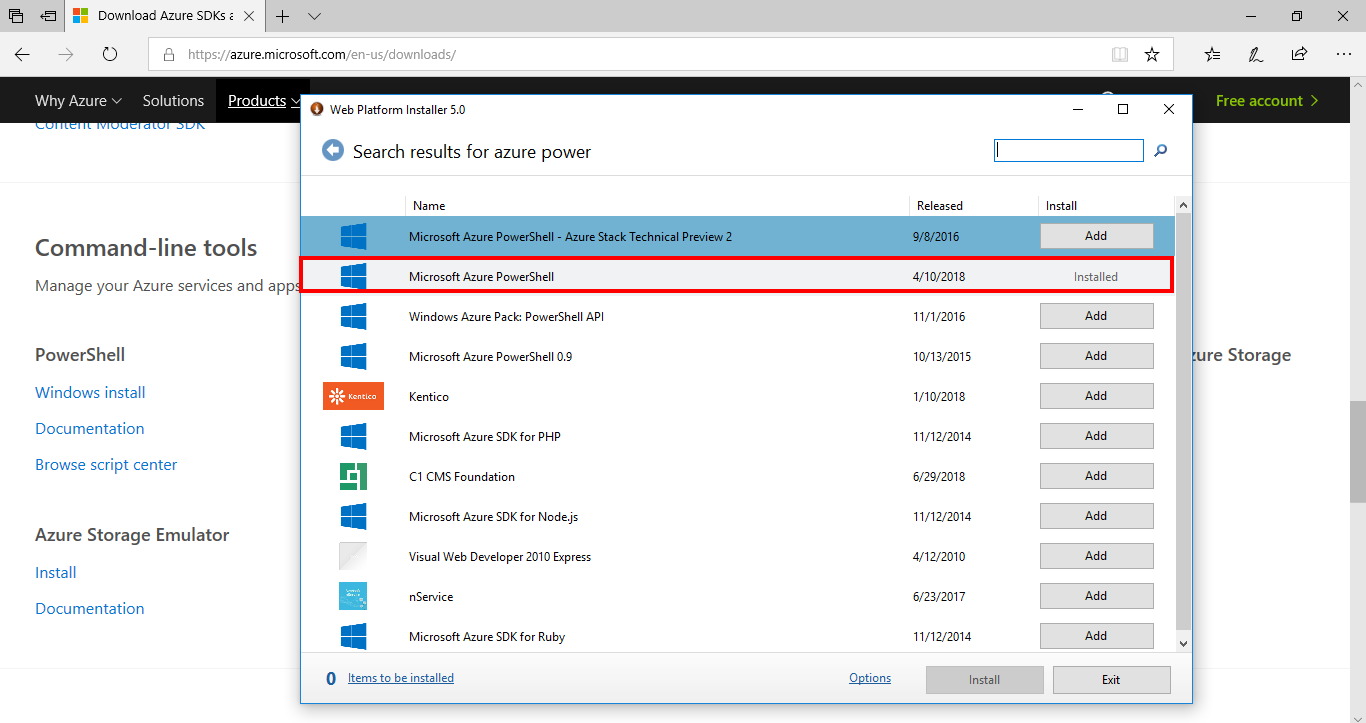Click the Edge address bar URL
The height and width of the screenshot is (723, 1366).
[321, 54]
